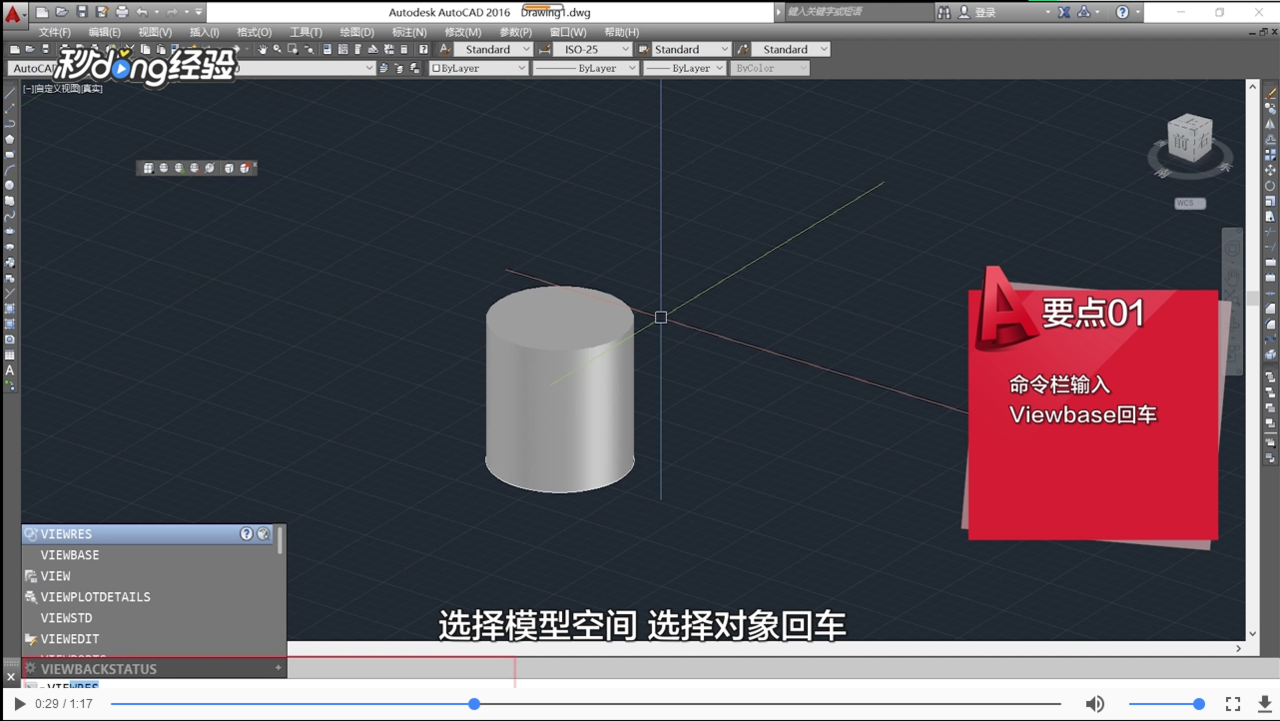Open the 编辑(E) menu

coord(104,32)
